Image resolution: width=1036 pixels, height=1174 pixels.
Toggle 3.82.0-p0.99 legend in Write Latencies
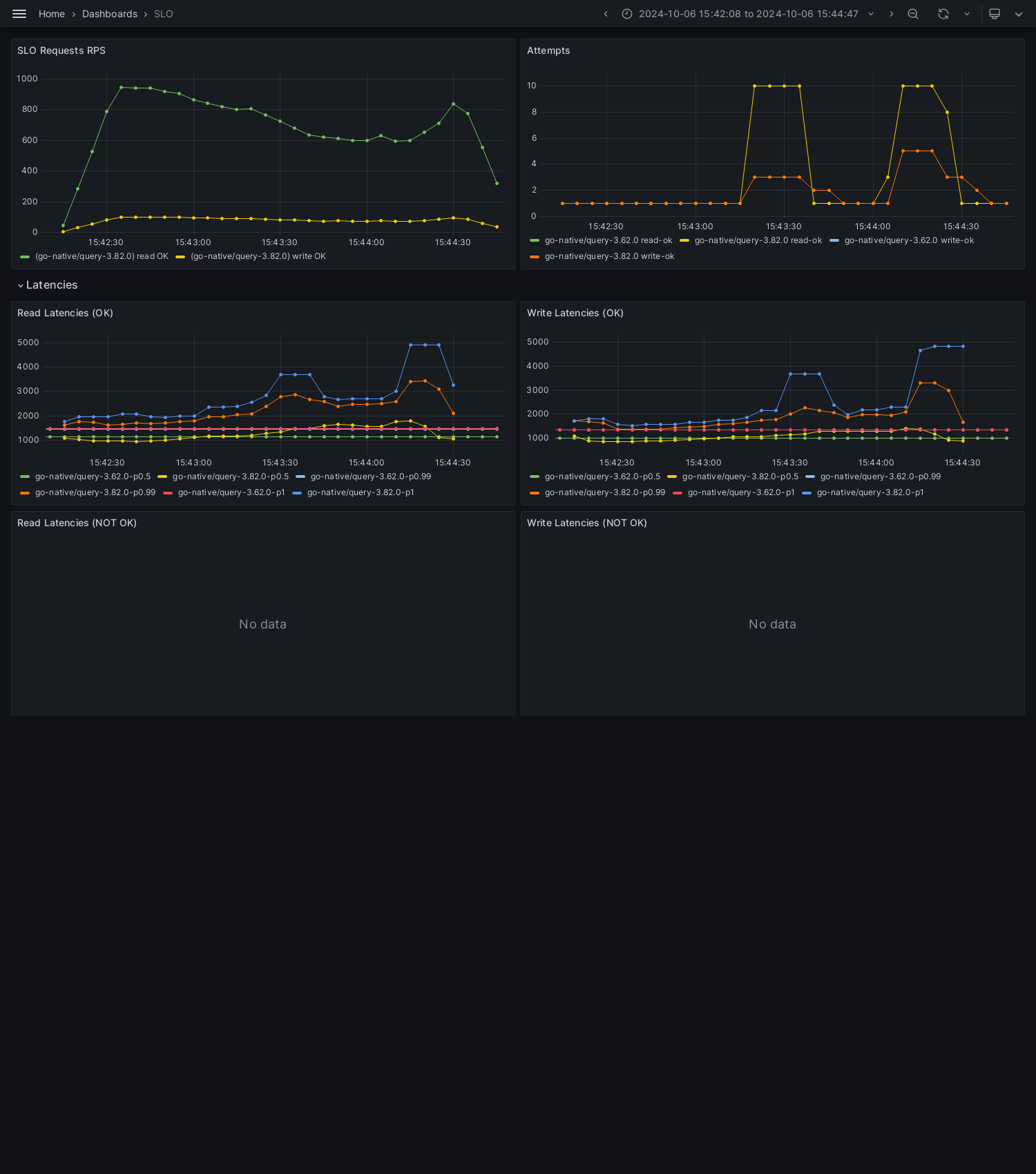point(605,492)
